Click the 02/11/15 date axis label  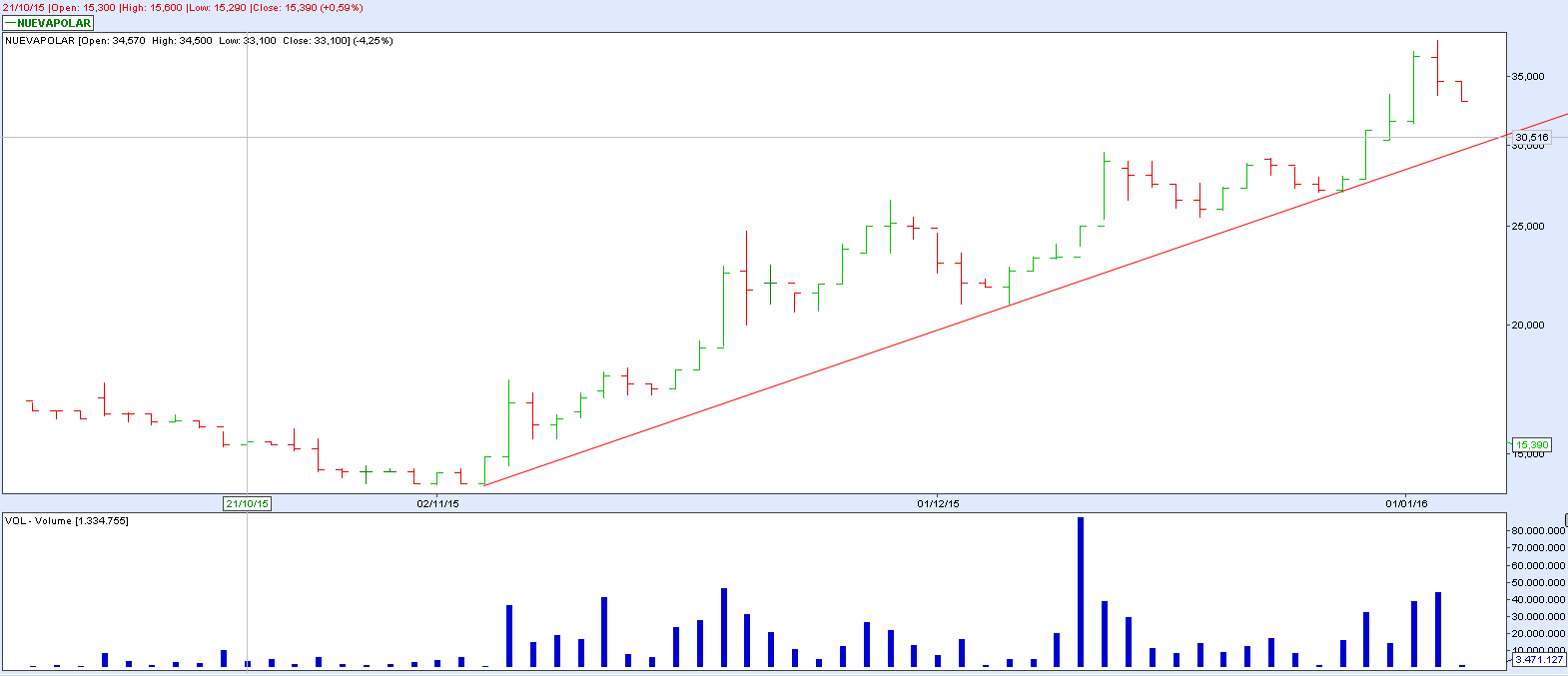pos(437,503)
